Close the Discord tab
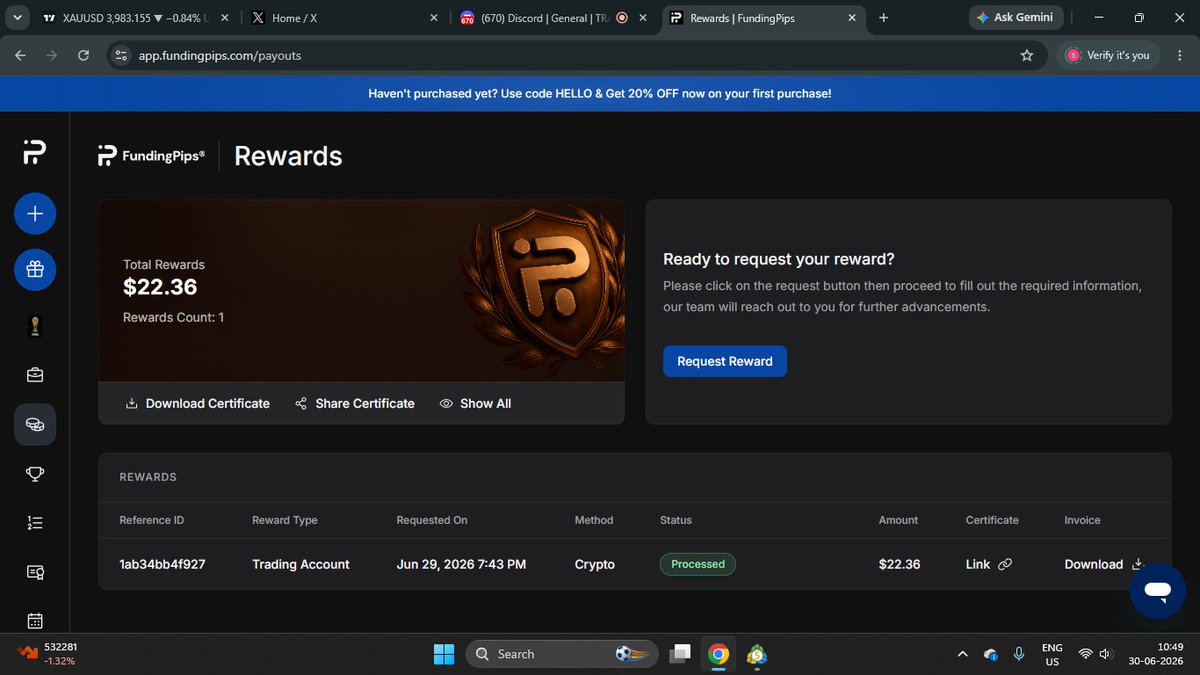Viewport: 1200px width, 675px height. (x=642, y=18)
